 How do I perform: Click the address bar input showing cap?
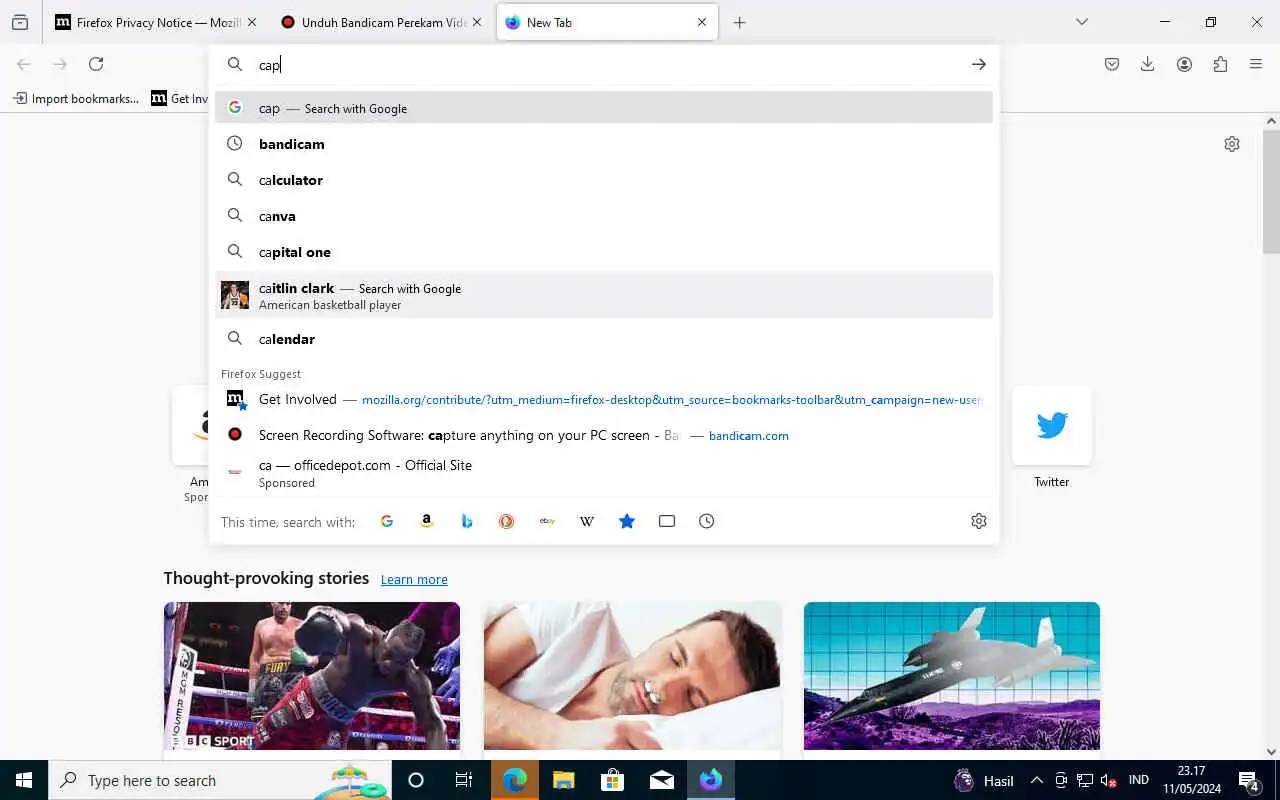606,64
